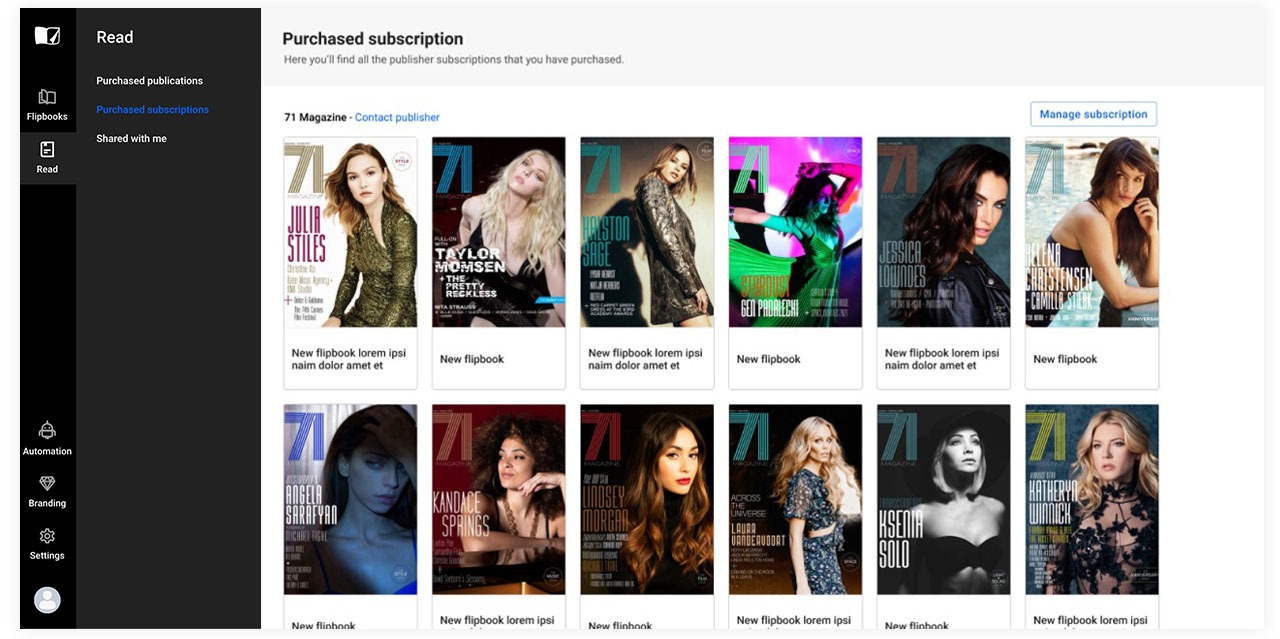Screen dimensions: 1280x639
Task: Open the Lindsey Morgan magazine cover
Action: coord(646,499)
